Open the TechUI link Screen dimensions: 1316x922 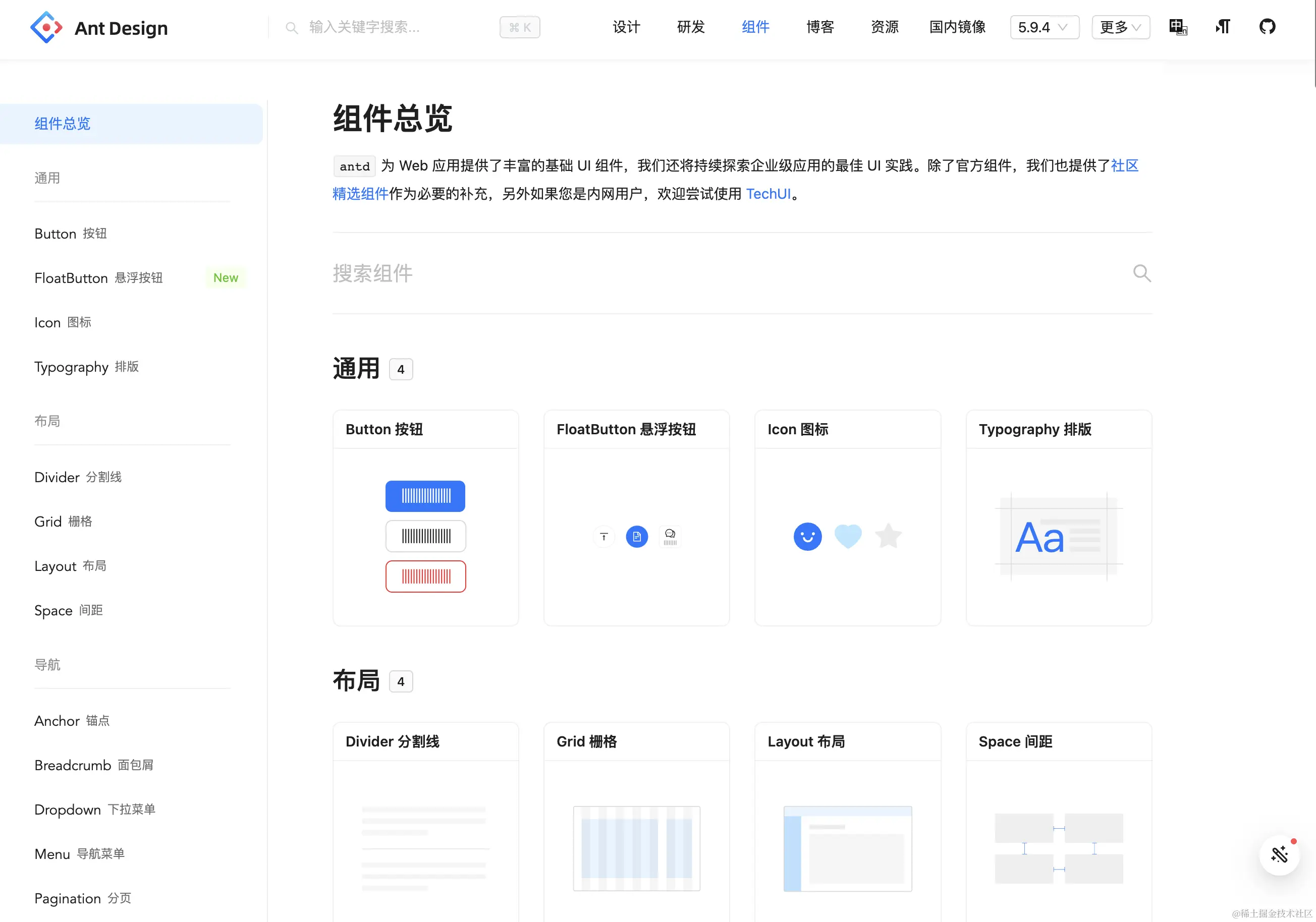(x=768, y=194)
